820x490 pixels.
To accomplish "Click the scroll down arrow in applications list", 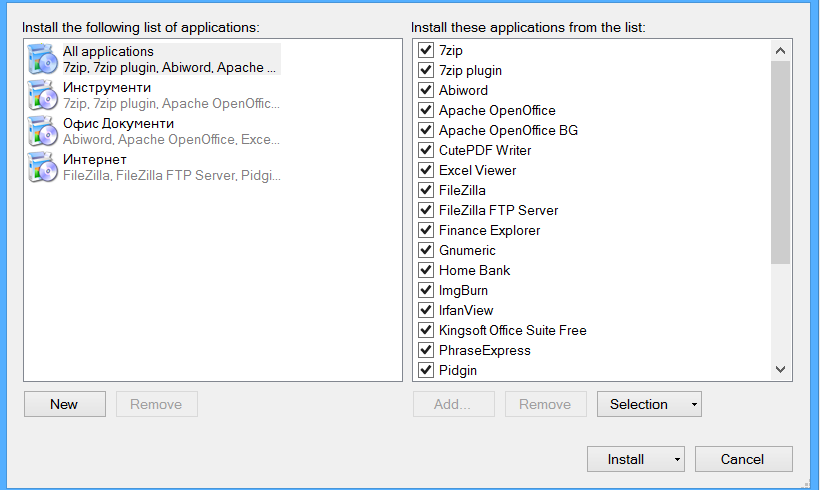I will pyautogui.click(x=780, y=370).
